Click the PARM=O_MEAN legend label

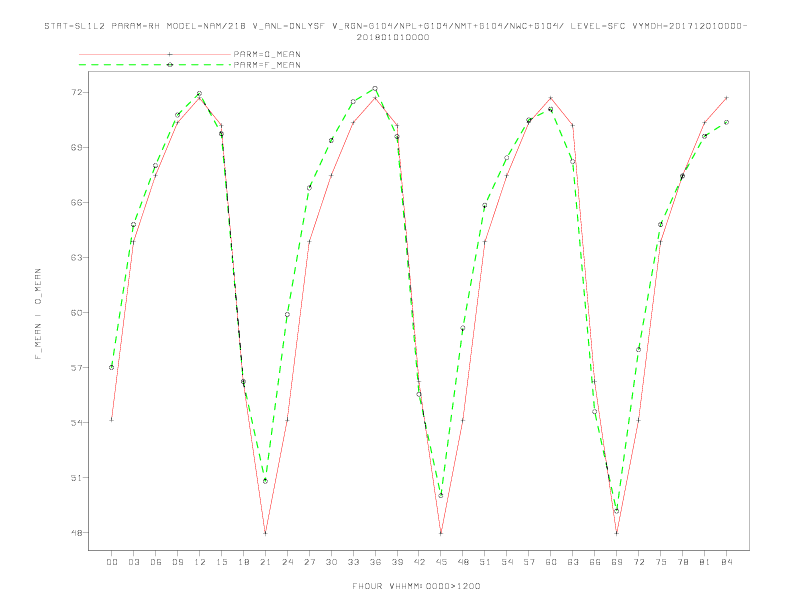pyautogui.click(x=267, y=54)
